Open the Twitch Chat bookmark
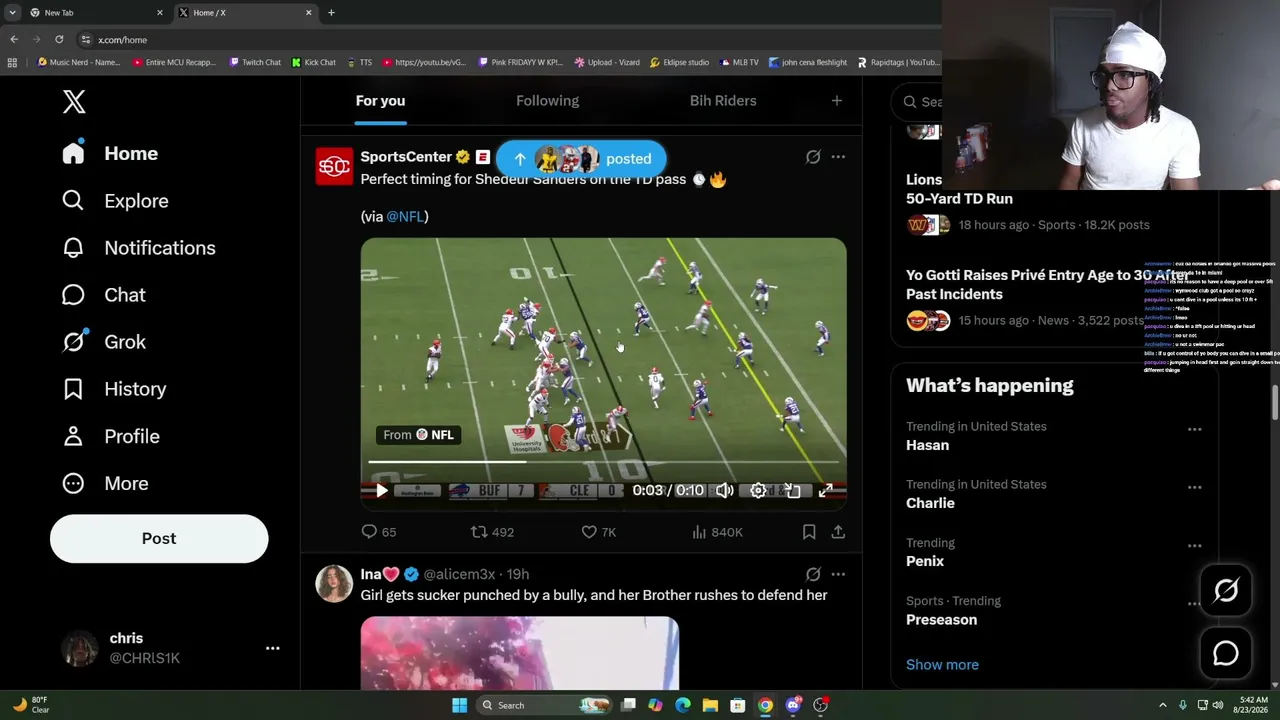Viewport: 1280px width, 720px height. [255, 62]
